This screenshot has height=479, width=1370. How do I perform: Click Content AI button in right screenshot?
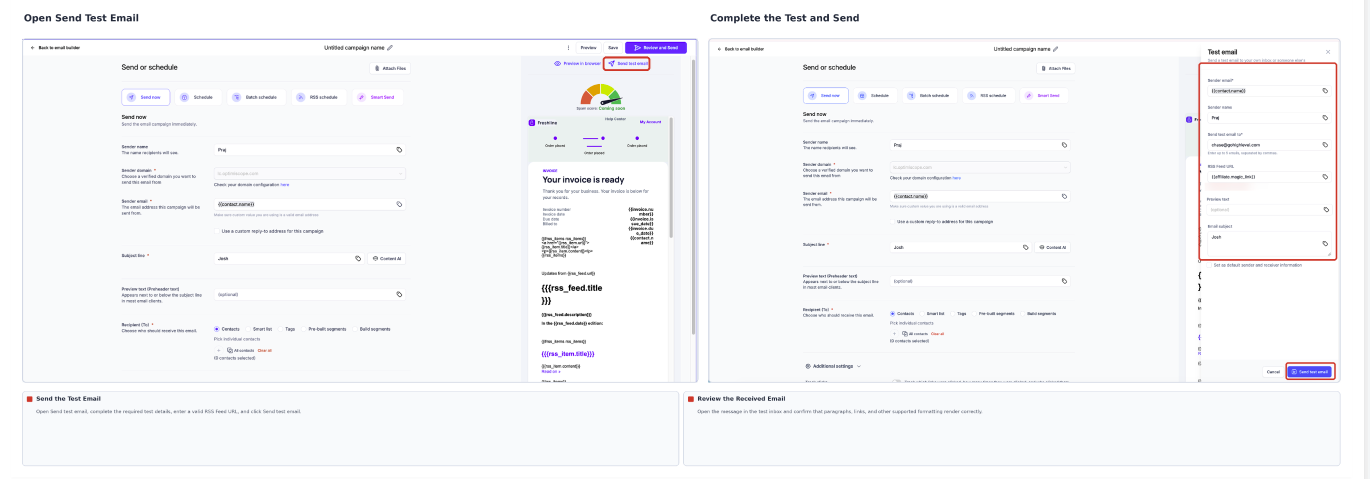point(1054,247)
